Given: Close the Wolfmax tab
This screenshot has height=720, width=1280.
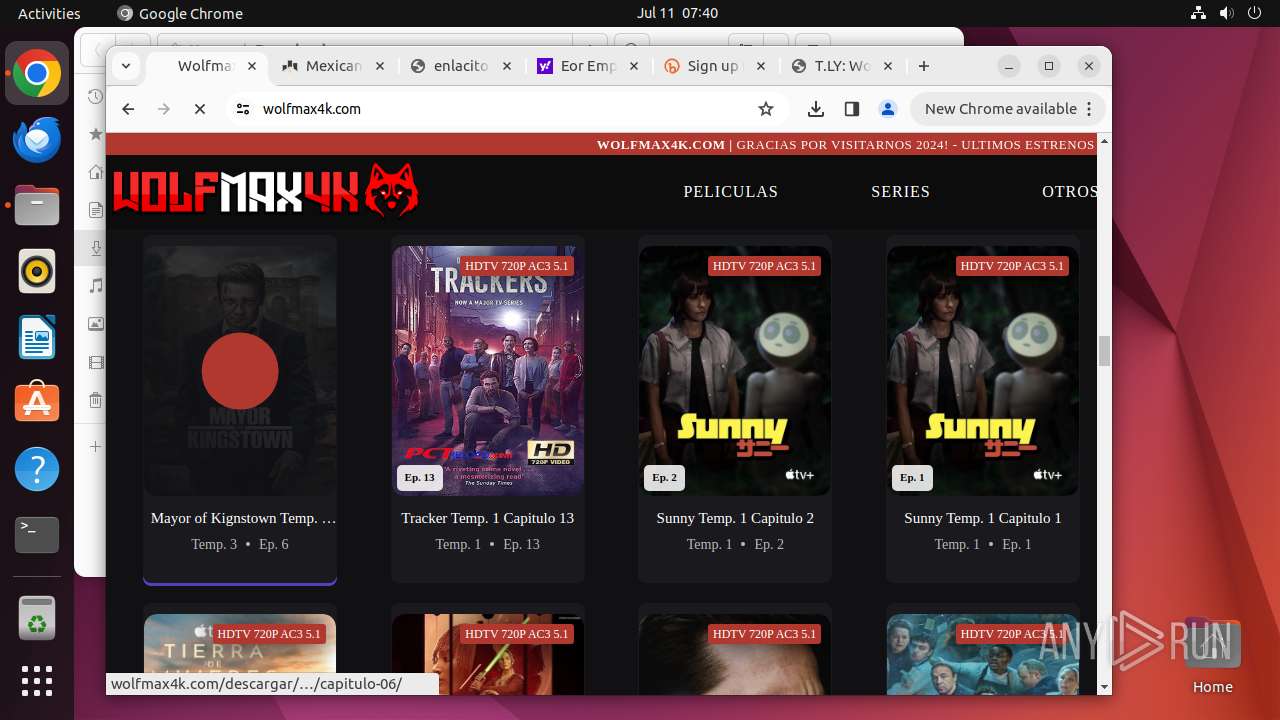Looking at the screenshot, I should click(x=252, y=66).
